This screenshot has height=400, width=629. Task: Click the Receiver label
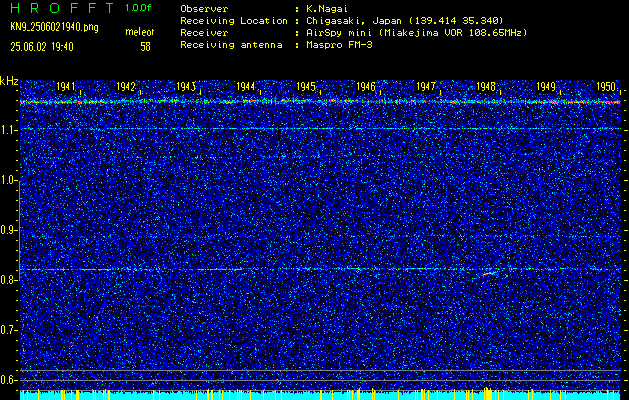tap(204, 33)
